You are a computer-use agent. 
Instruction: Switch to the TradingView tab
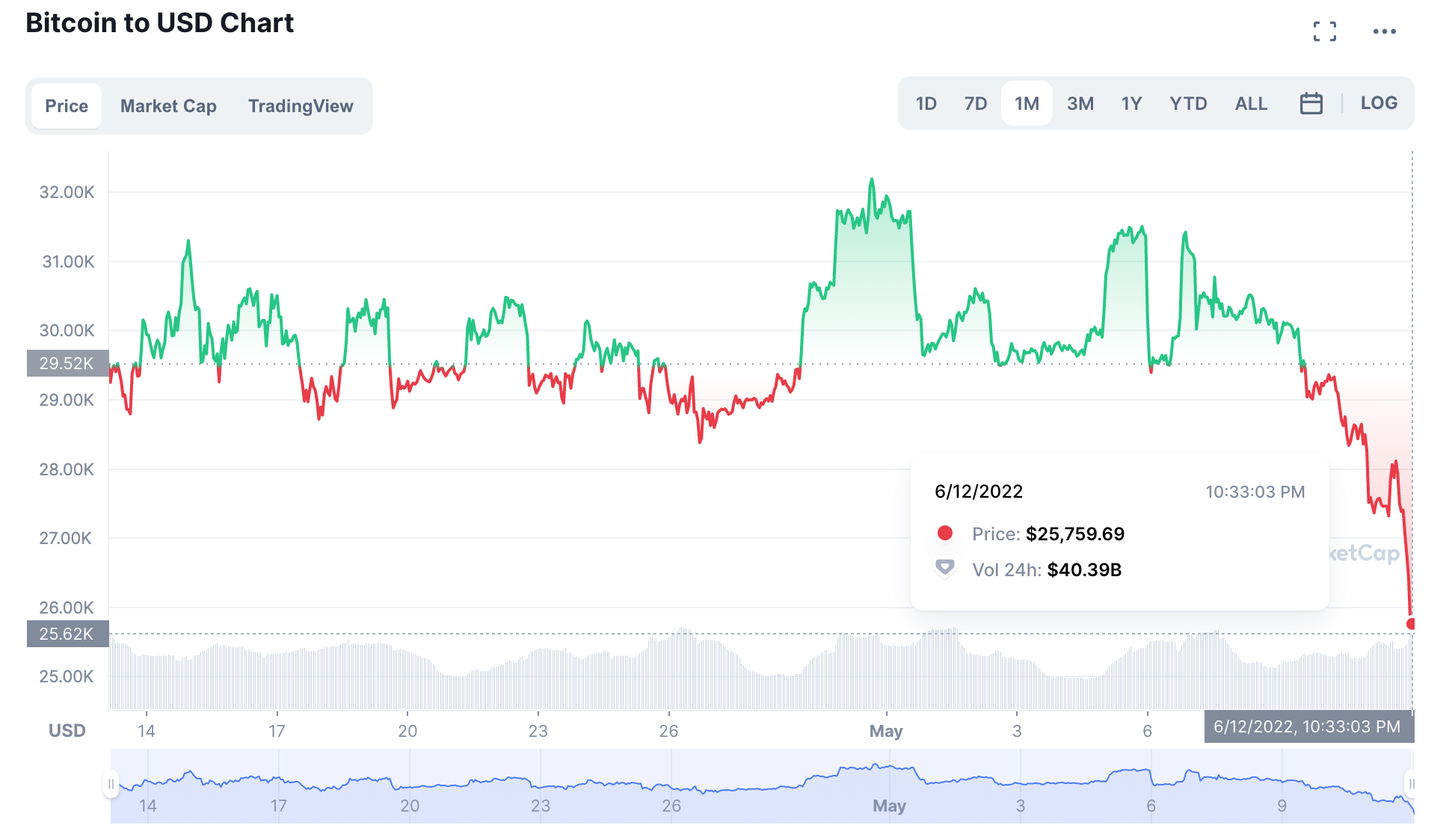301,106
